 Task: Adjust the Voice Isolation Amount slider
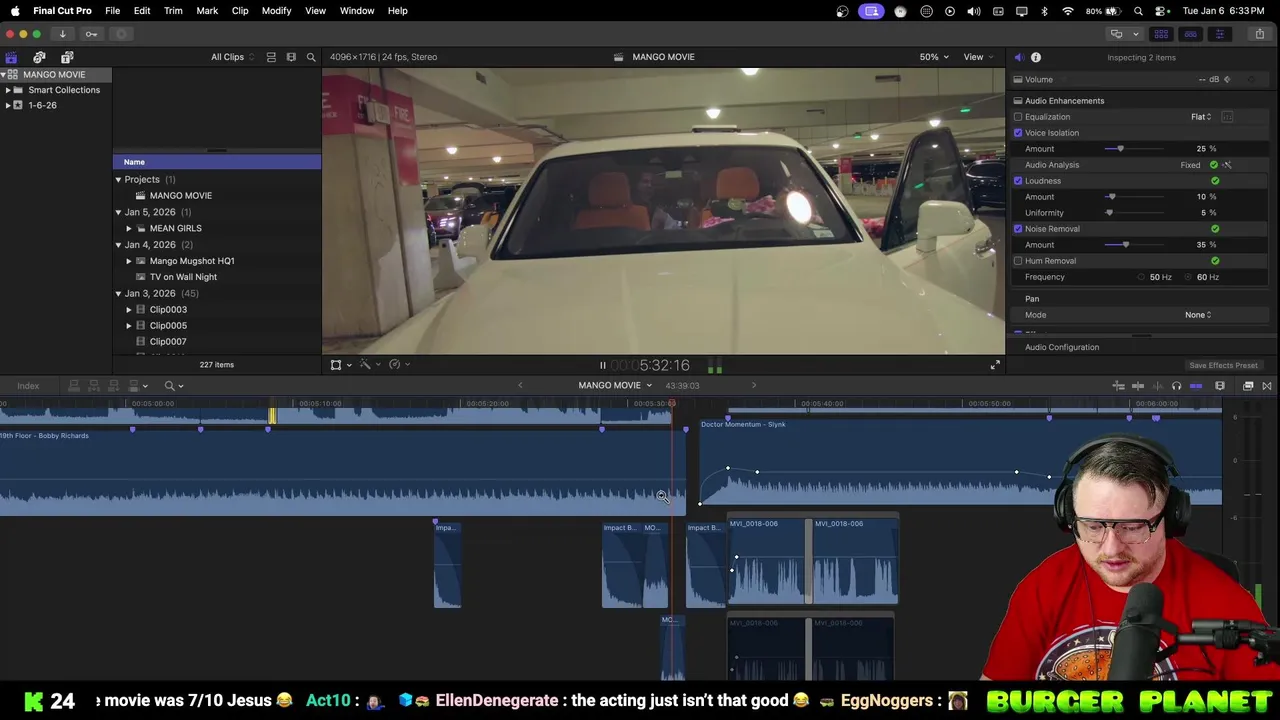[1134, 149]
